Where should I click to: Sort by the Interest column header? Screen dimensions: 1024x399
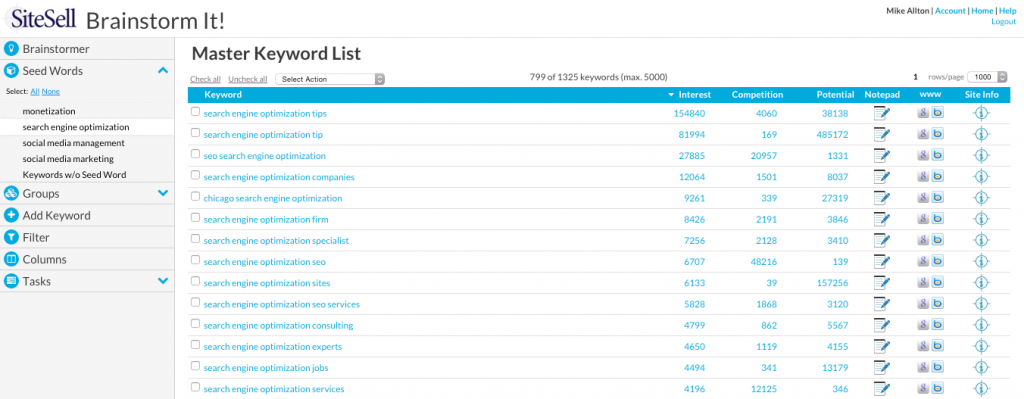tap(694, 95)
